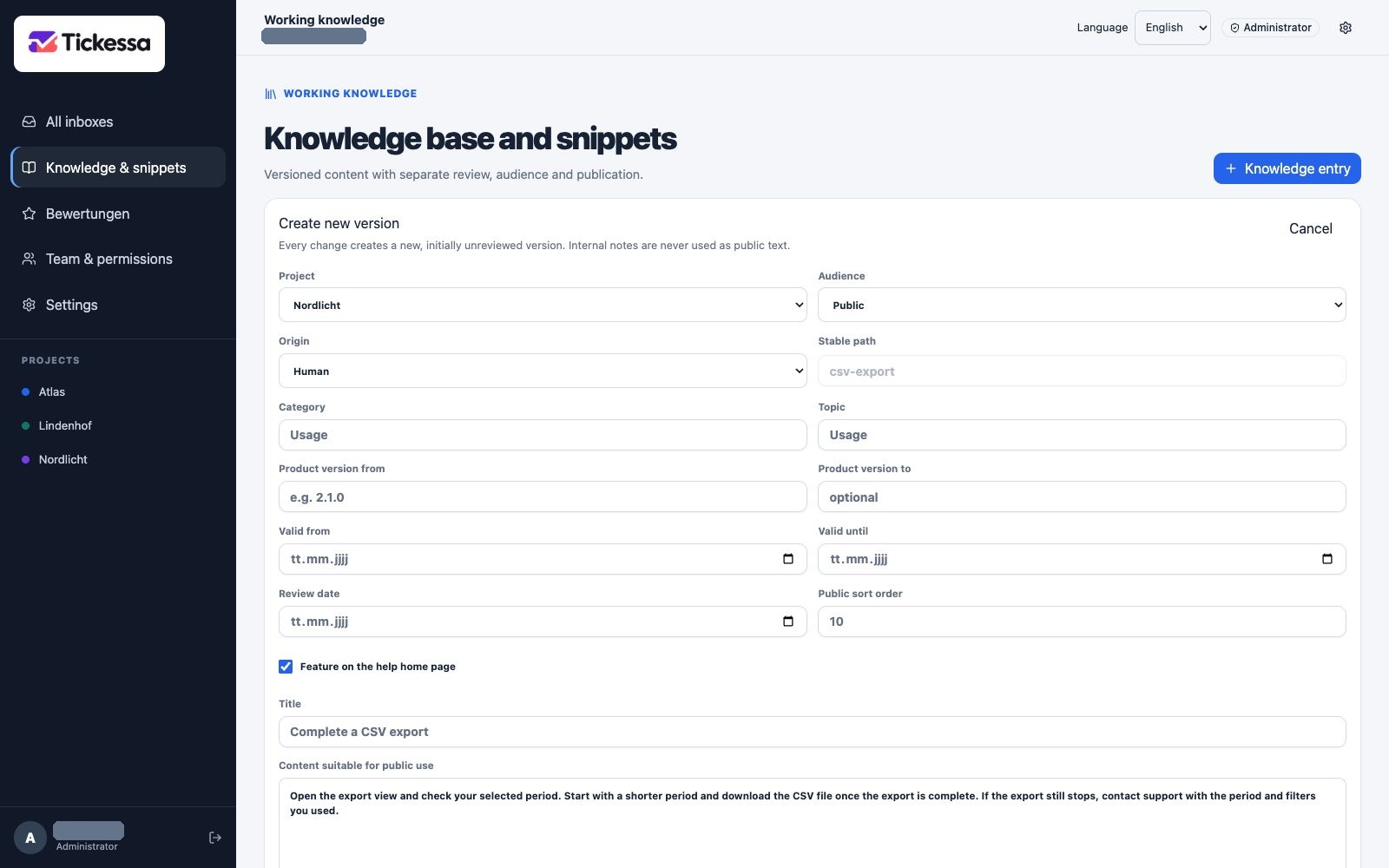This screenshot has height=868, width=1389.
Task: Click the Team & permissions people icon
Action: [29, 259]
